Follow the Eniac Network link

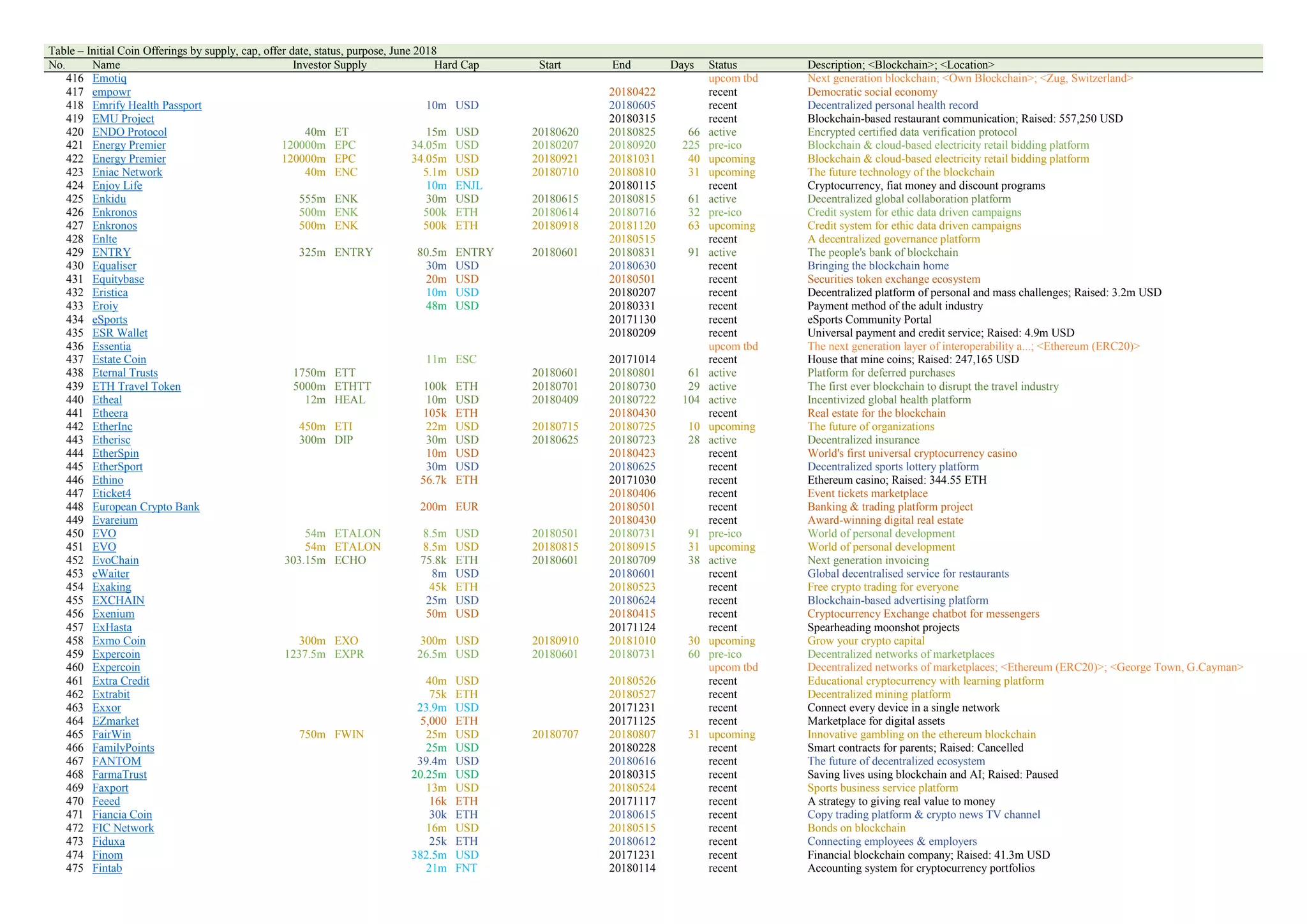127,172
